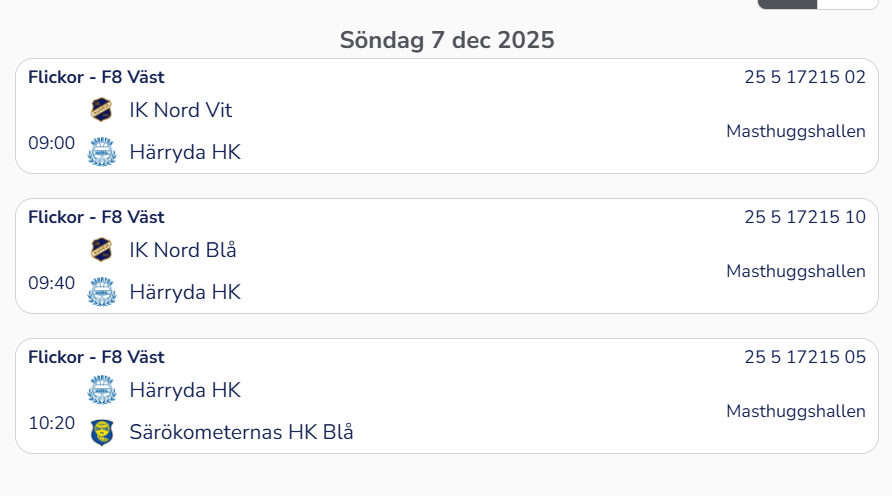Click the IK Nord Blå team logo
The height and width of the screenshot is (496, 892).
(x=102, y=250)
